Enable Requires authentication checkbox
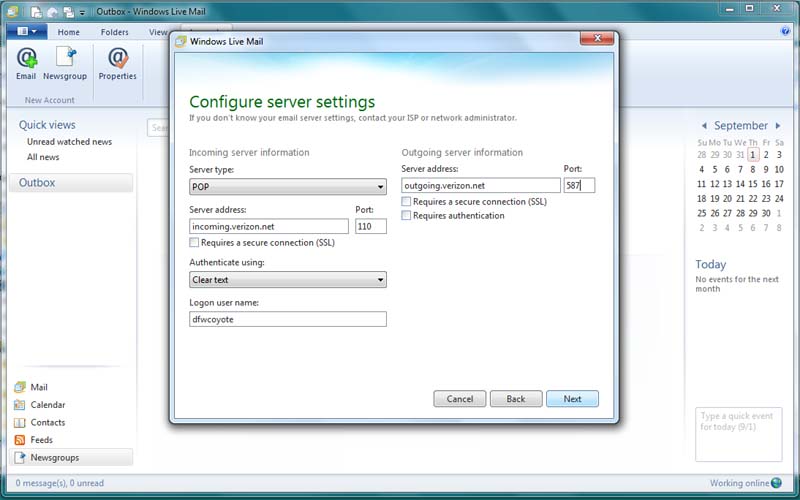Screen dimensions: 800x500 coord(406,215)
